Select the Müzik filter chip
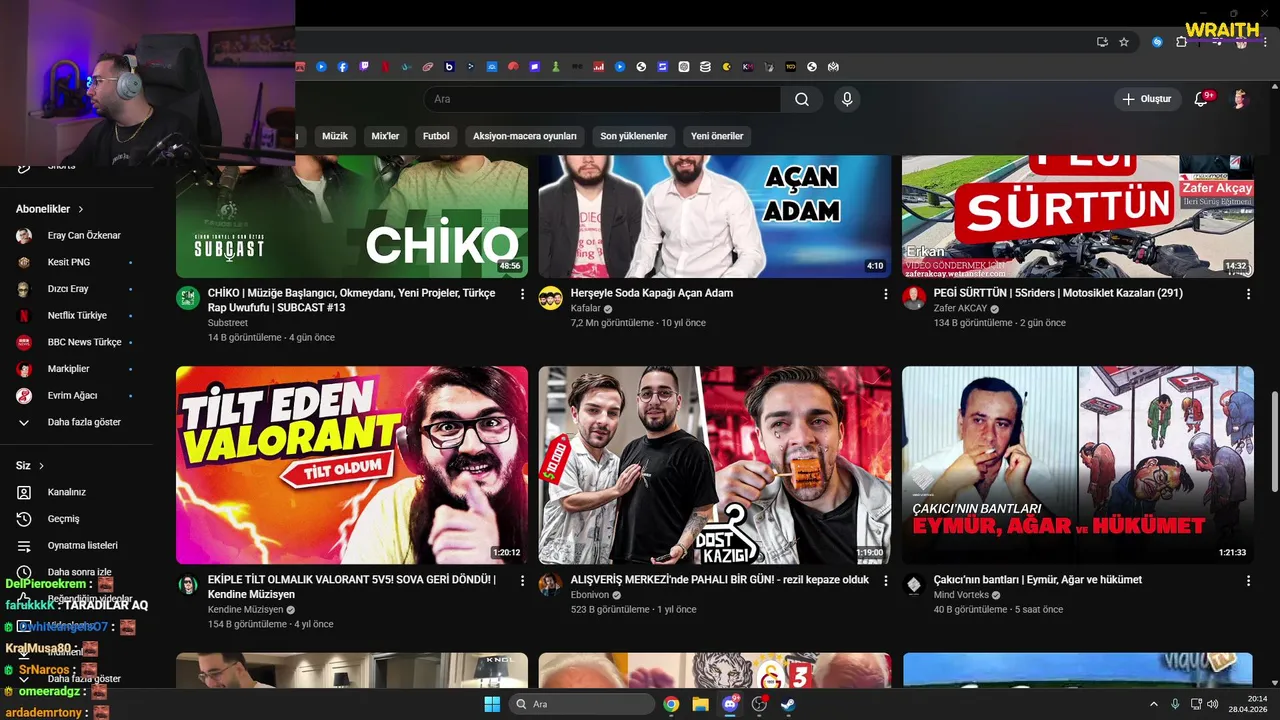This screenshot has width=1280, height=720. [x=335, y=136]
